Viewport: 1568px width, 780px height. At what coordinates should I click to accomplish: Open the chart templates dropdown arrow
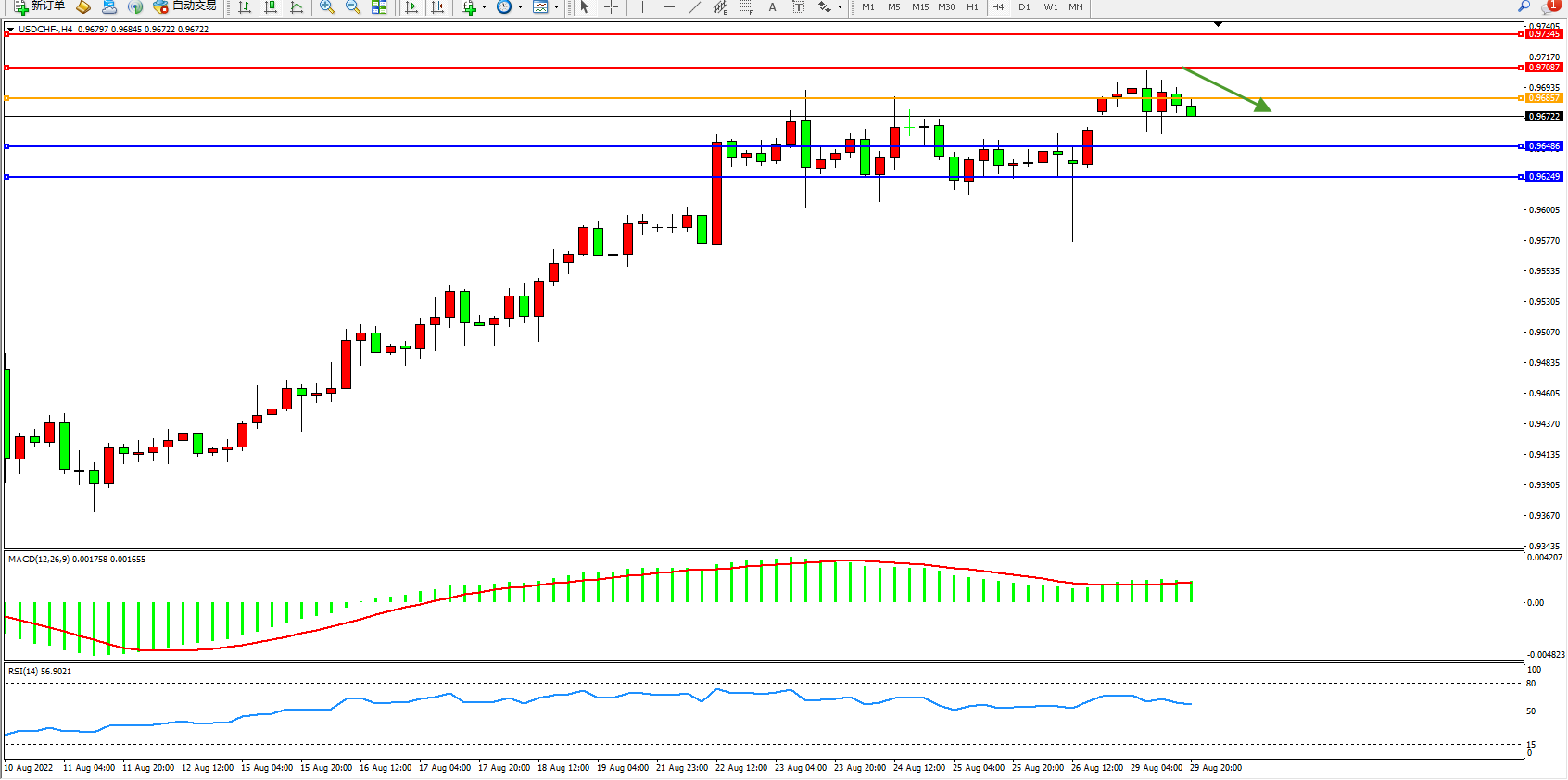point(556,7)
